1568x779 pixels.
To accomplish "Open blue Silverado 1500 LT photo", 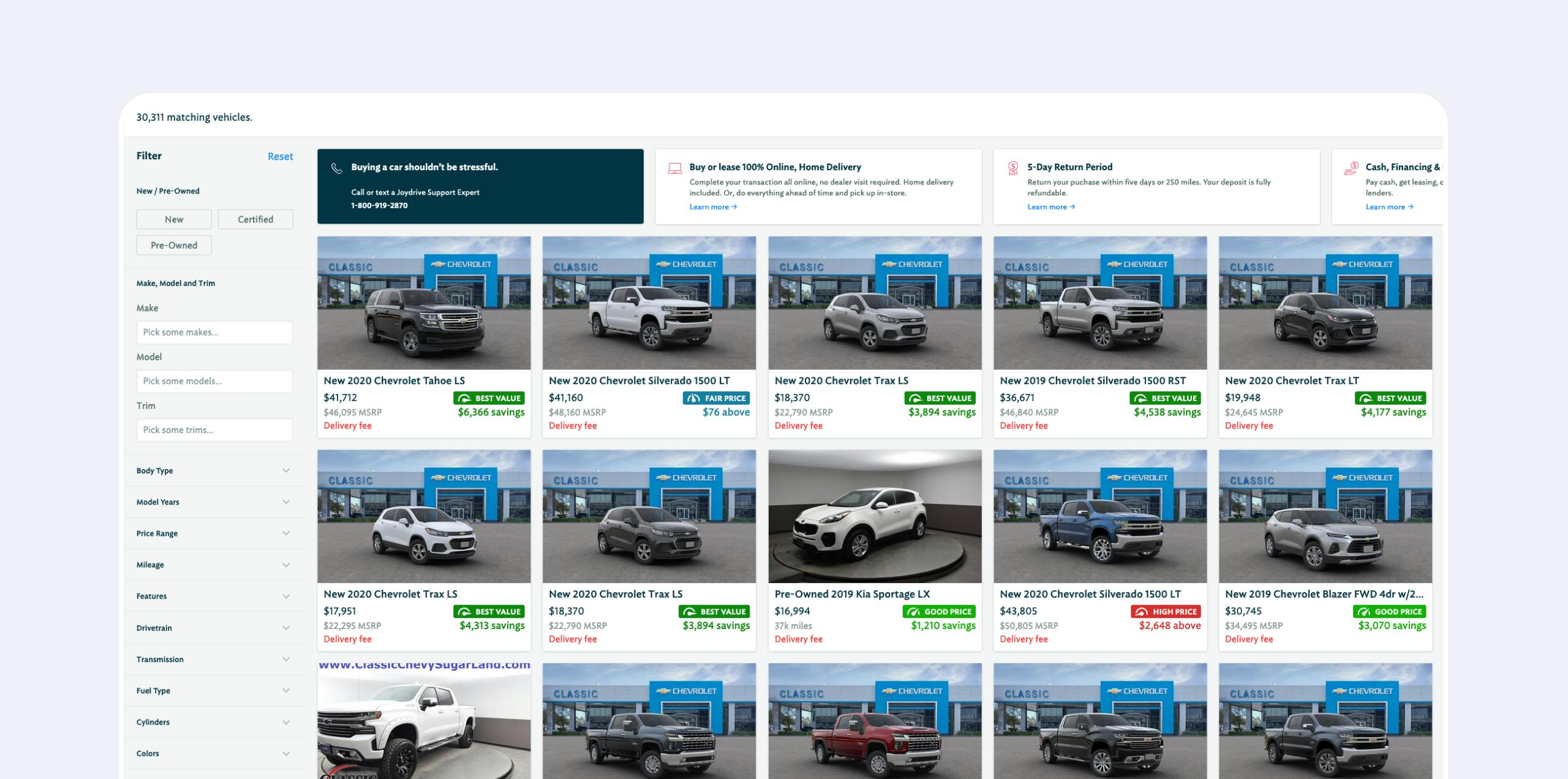I will point(1100,516).
